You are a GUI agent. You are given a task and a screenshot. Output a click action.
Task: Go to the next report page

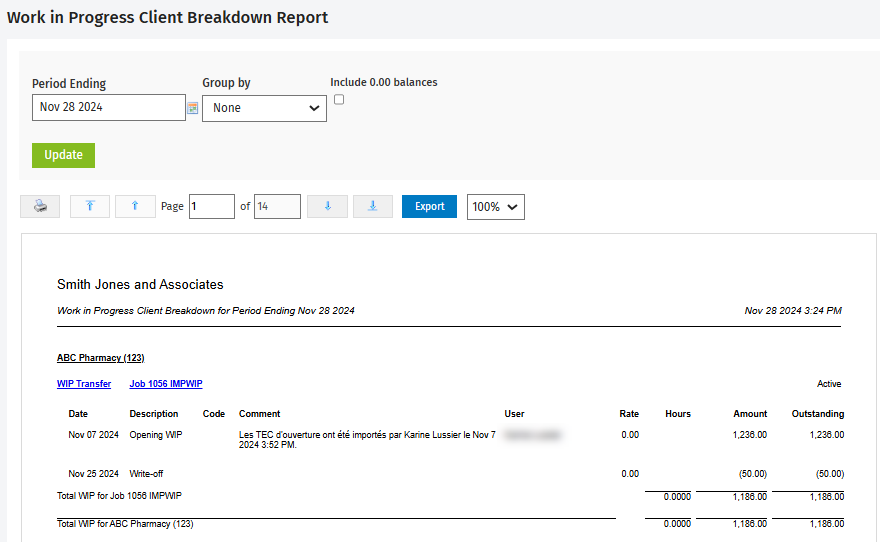click(x=328, y=206)
